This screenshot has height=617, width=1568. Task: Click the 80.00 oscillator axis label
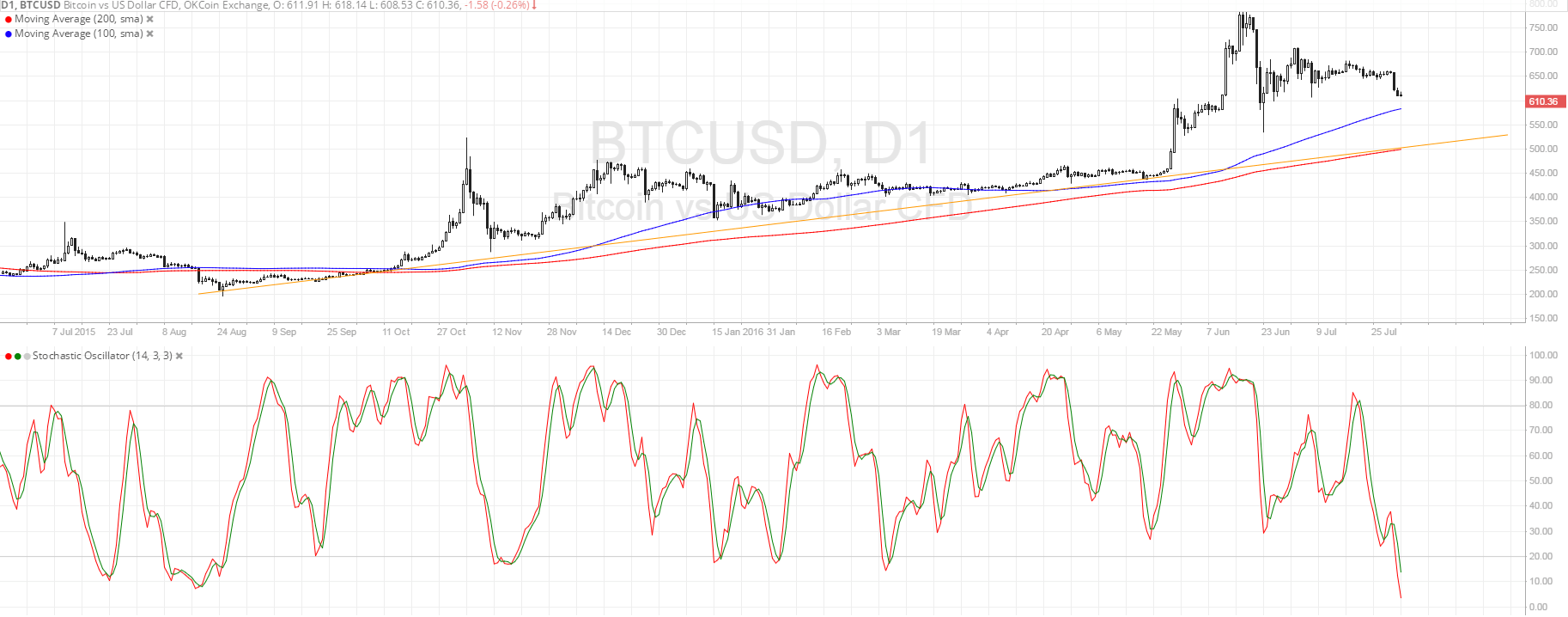pos(1541,405)
